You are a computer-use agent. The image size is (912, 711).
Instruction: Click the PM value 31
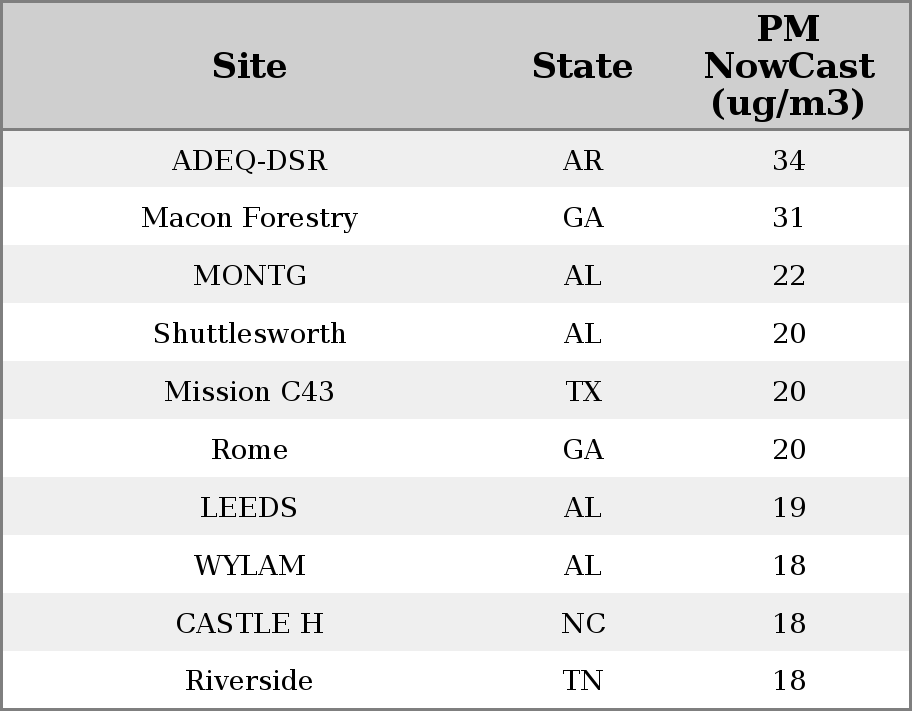[x=789, y=218]
